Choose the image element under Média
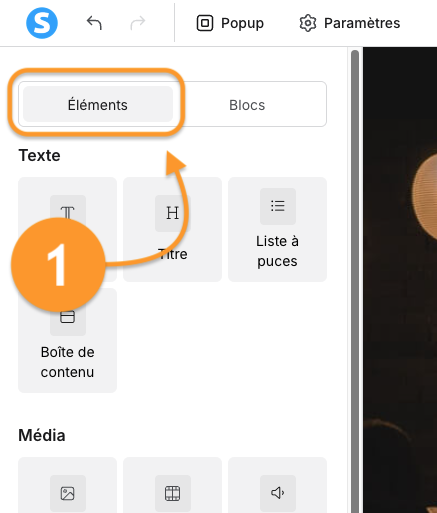This screenshot has height=513, width=437. (67, 485)
